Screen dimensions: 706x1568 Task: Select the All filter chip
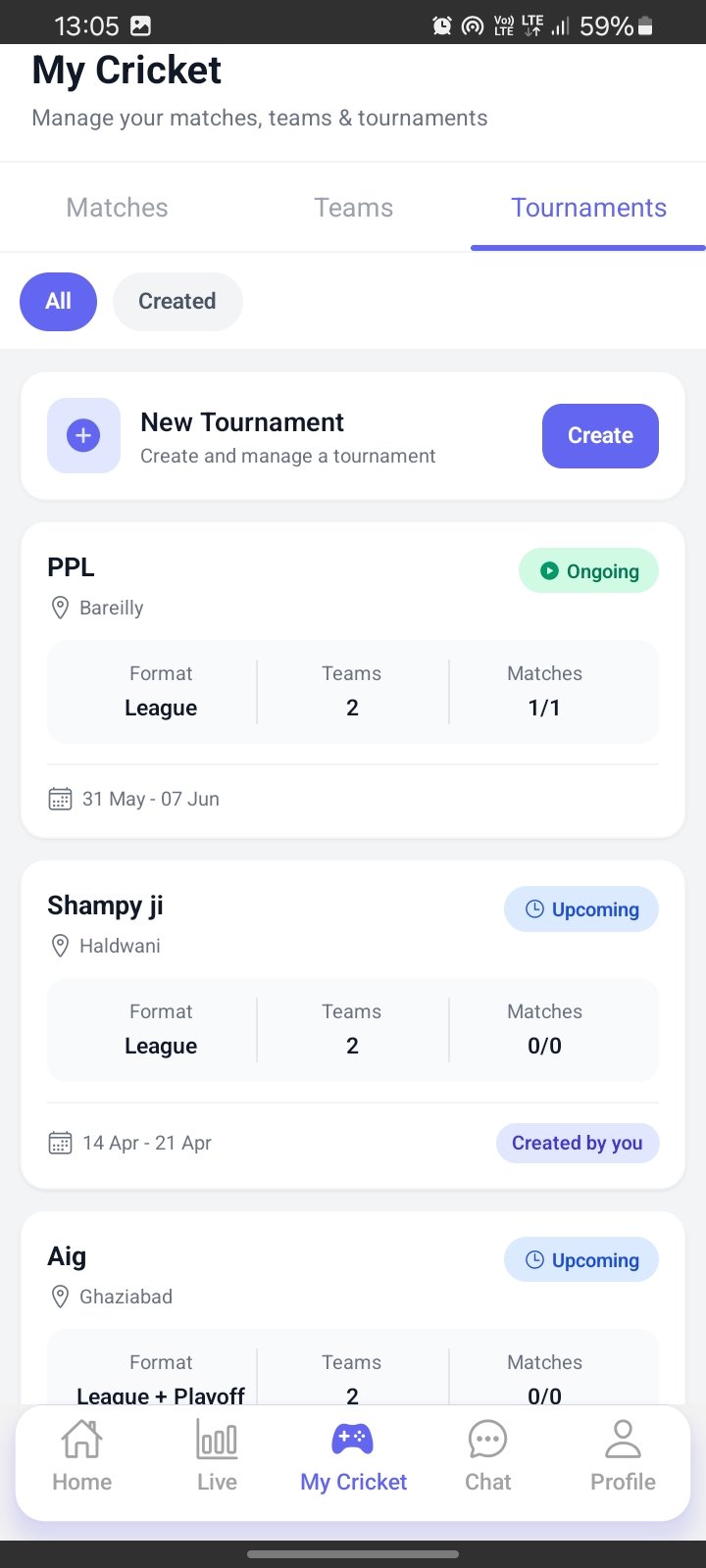58,301
